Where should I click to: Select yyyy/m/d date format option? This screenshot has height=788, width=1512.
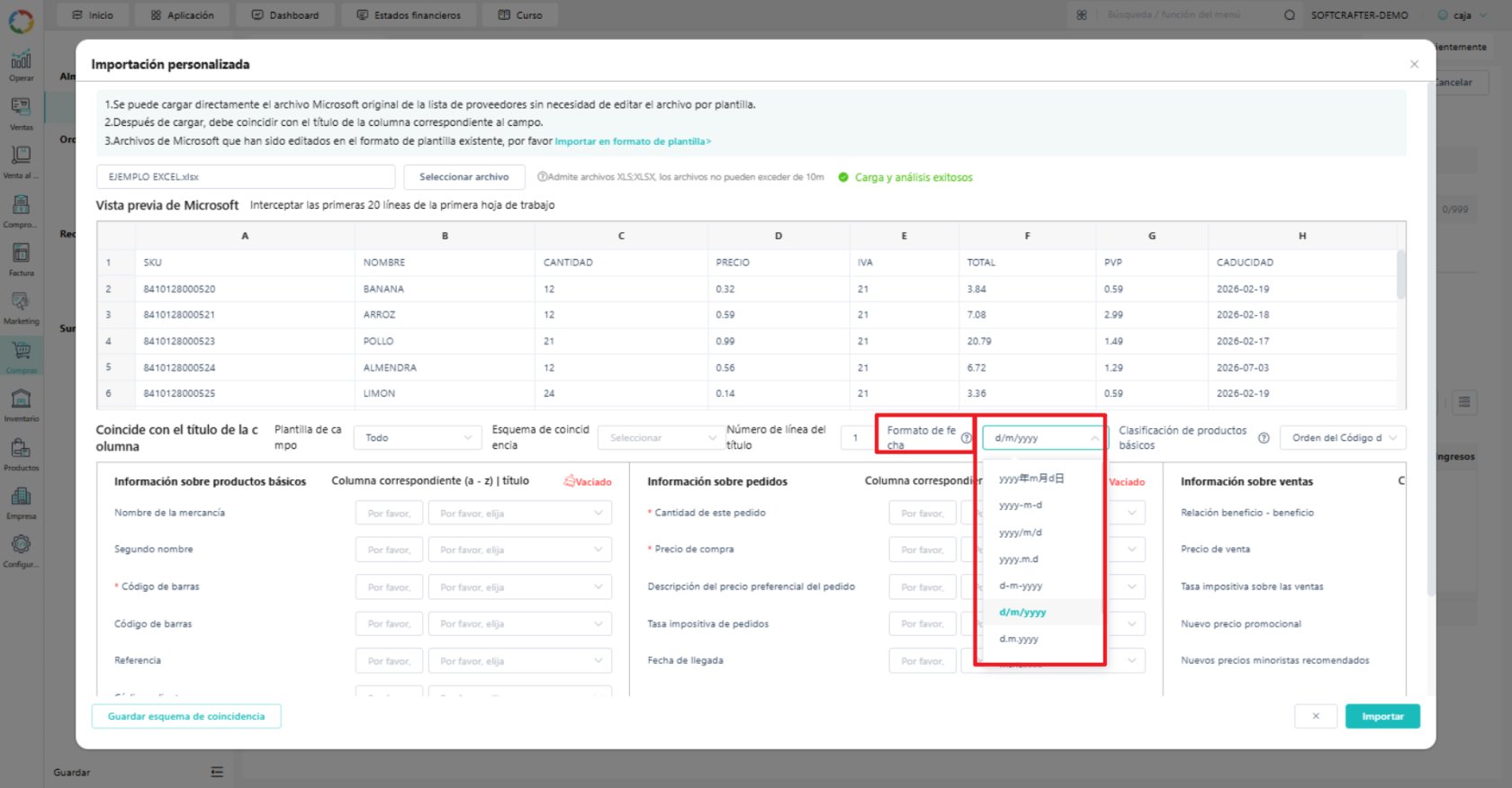pos(1042,533)
